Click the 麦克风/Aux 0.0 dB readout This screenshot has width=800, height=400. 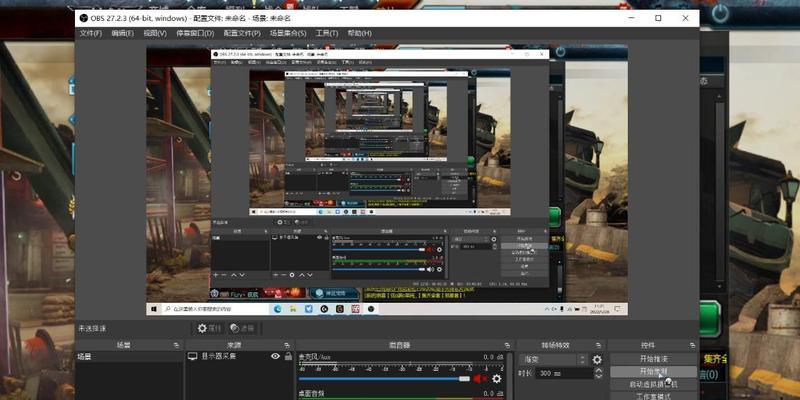[493, 357]
